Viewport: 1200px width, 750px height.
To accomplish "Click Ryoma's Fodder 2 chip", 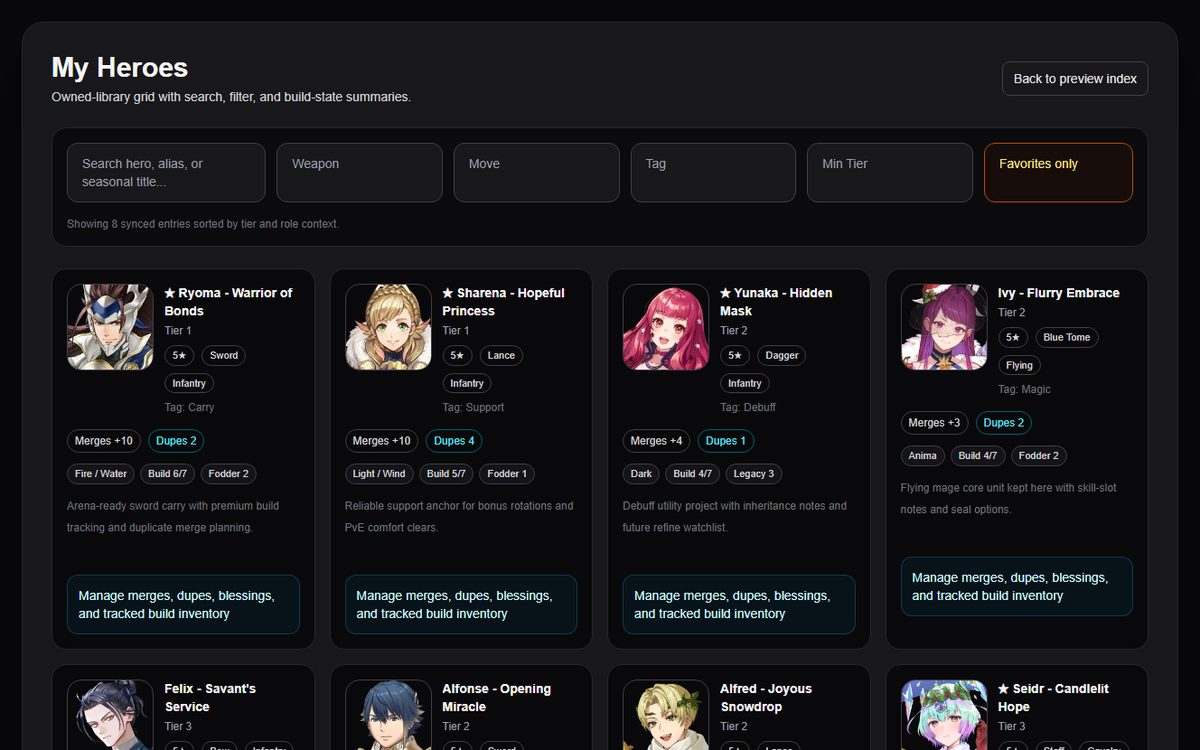I will [229, 474].
